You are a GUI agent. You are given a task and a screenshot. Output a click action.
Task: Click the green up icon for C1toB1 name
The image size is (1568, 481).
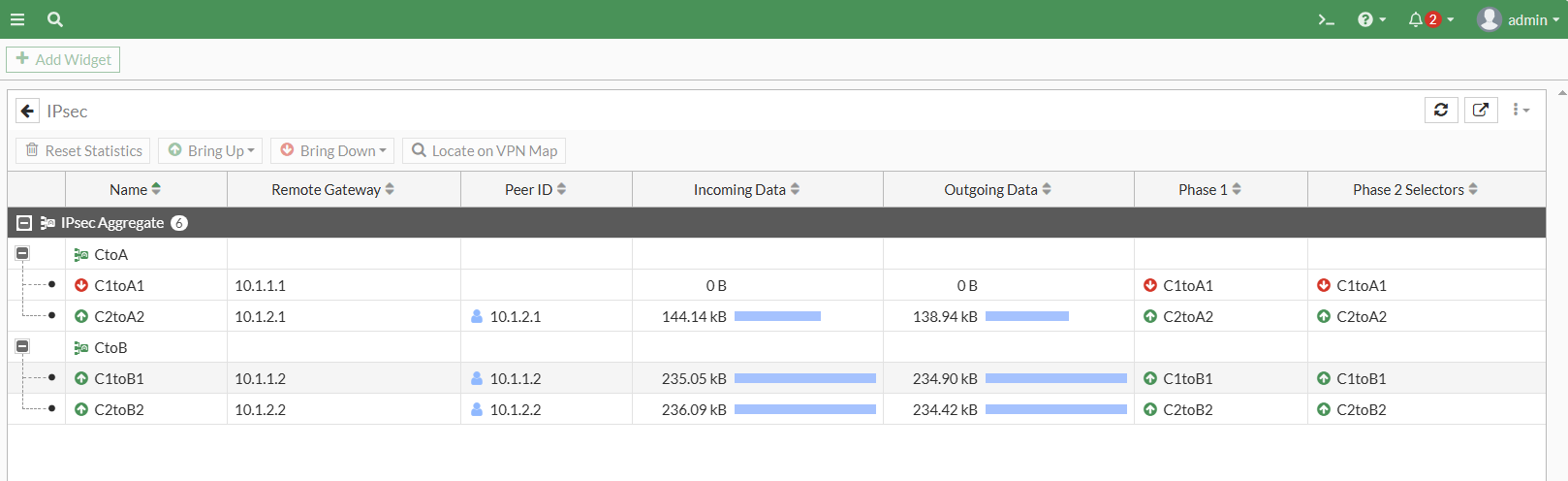81,378
